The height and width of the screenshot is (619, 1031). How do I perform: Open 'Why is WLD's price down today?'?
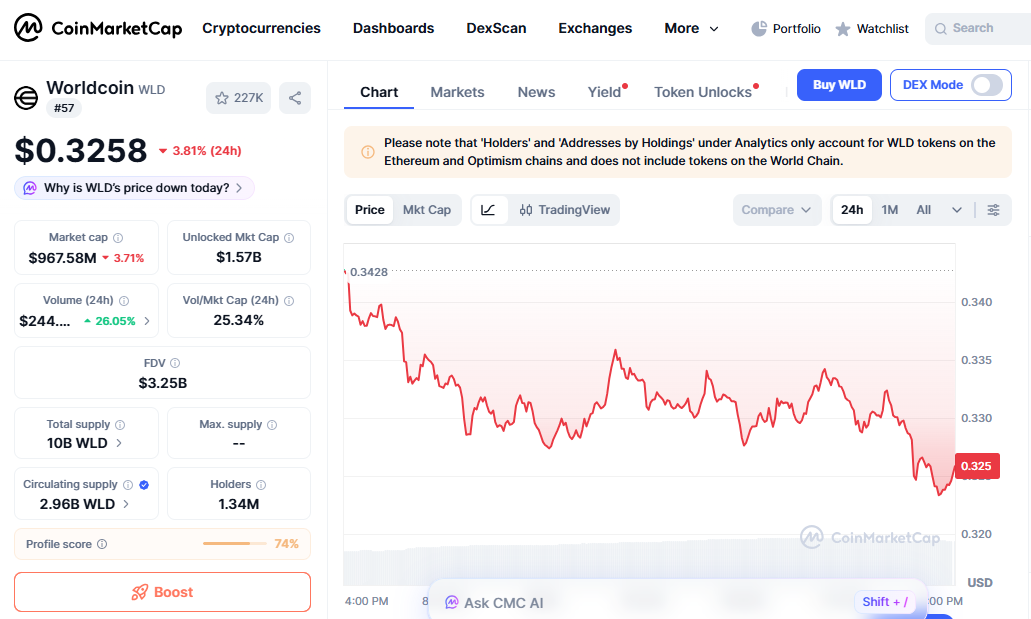[133, 188]
